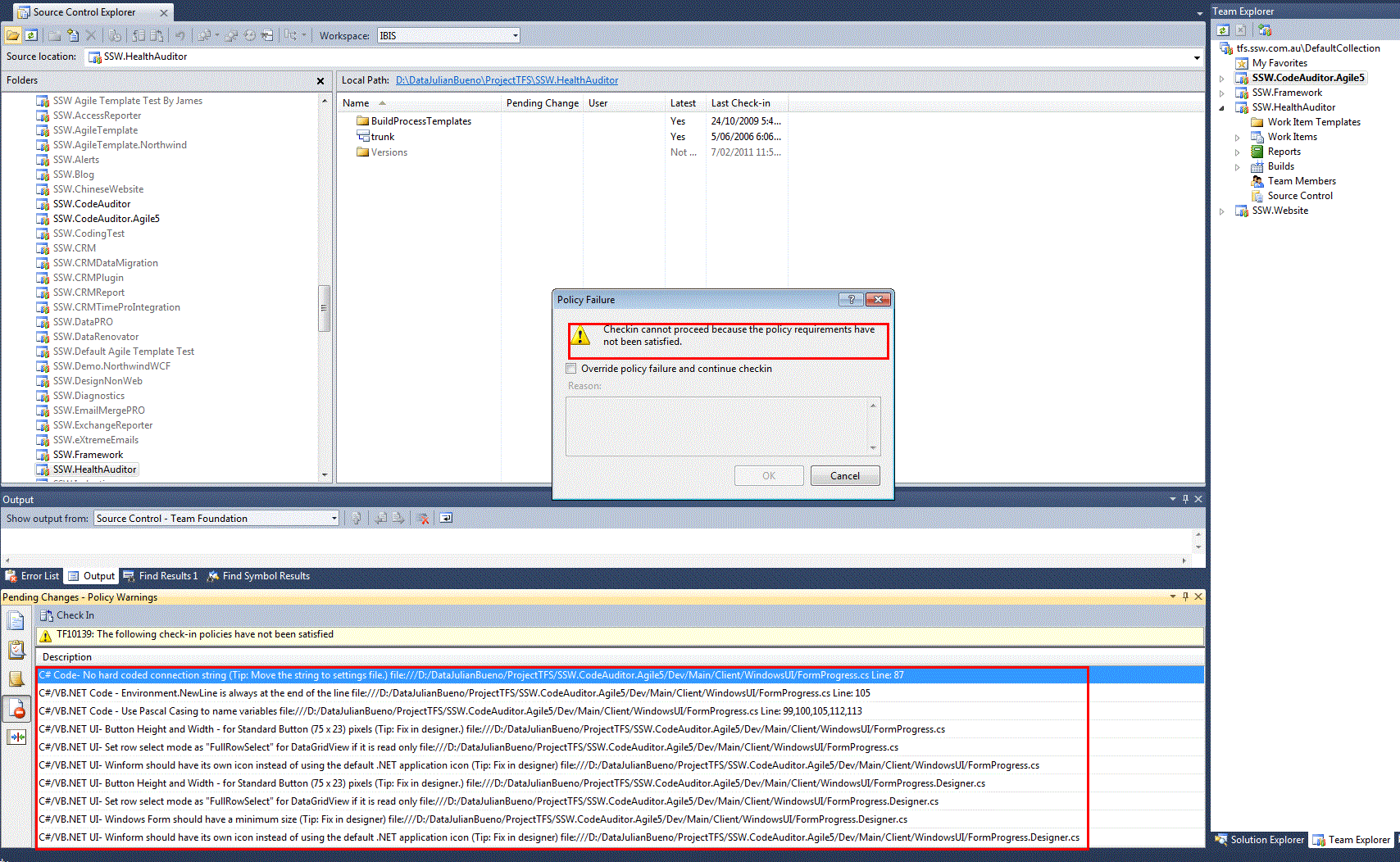Viewport: 1400px width, 862px height.
Task: Click Policy Warnings channel icon in Pending Changes
Action: [x=16, y=708]
